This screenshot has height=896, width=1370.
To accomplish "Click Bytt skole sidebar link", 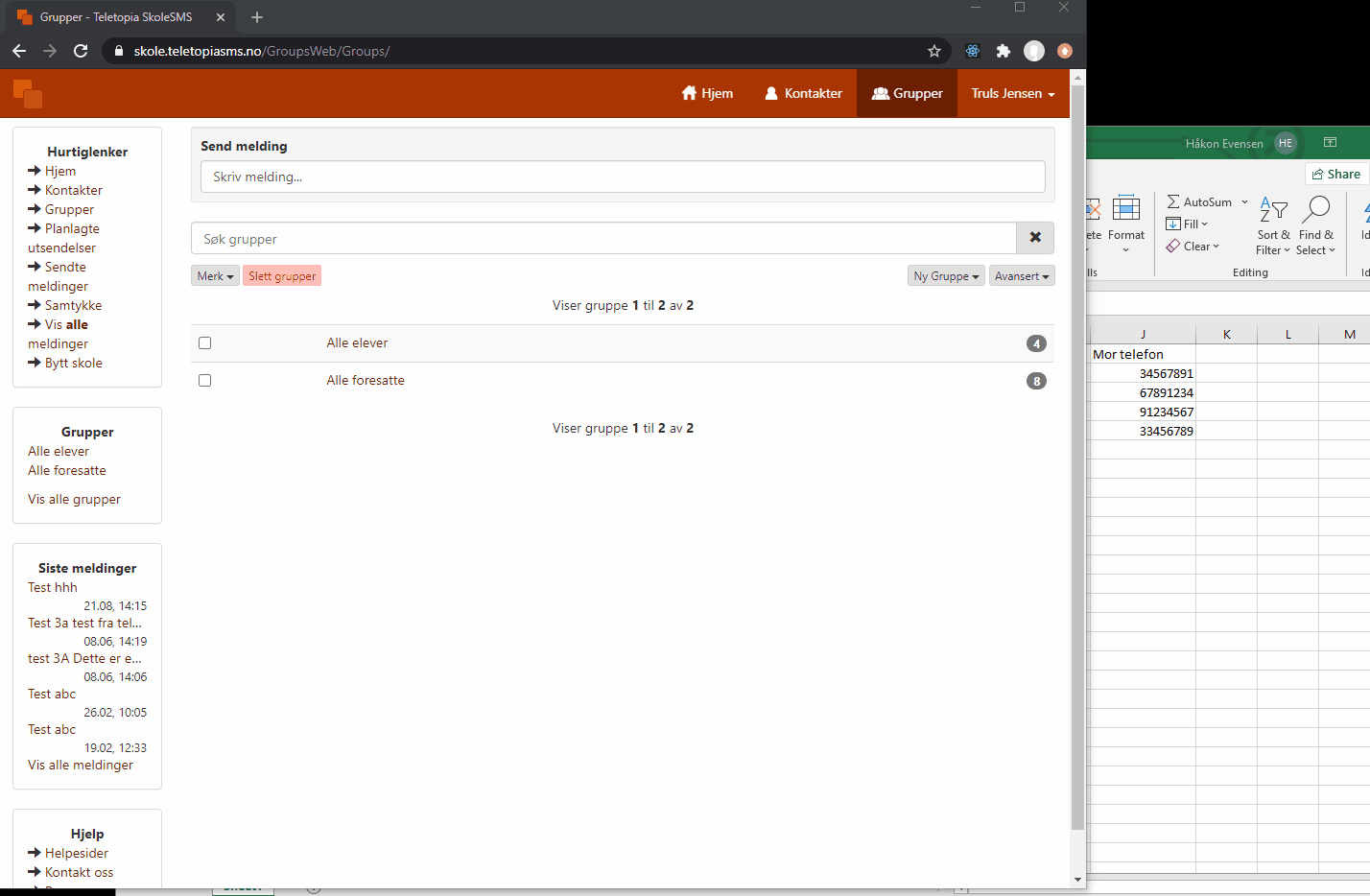I will pyautogui.click(x=73, y=363).
